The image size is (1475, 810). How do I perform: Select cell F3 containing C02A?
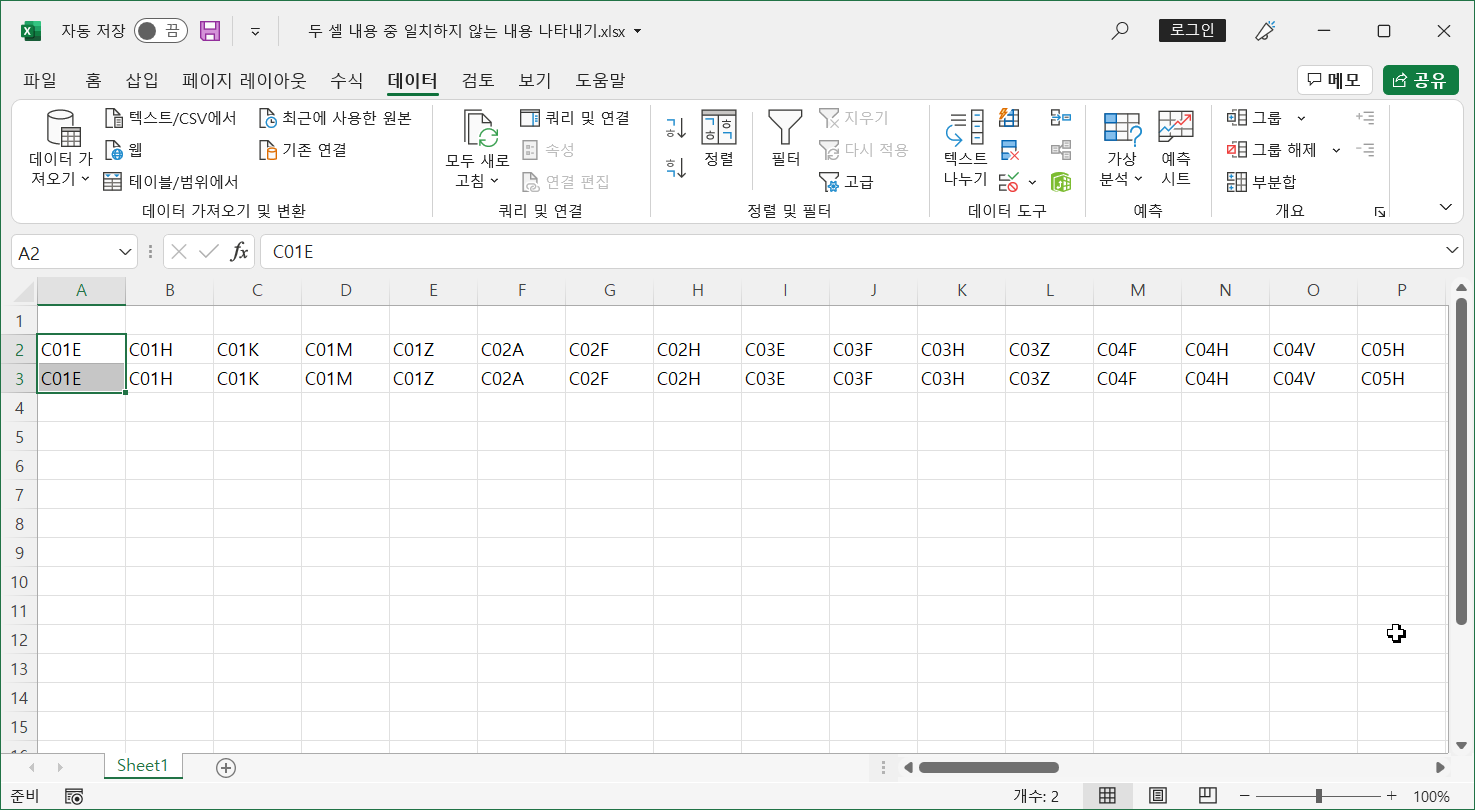522,378
